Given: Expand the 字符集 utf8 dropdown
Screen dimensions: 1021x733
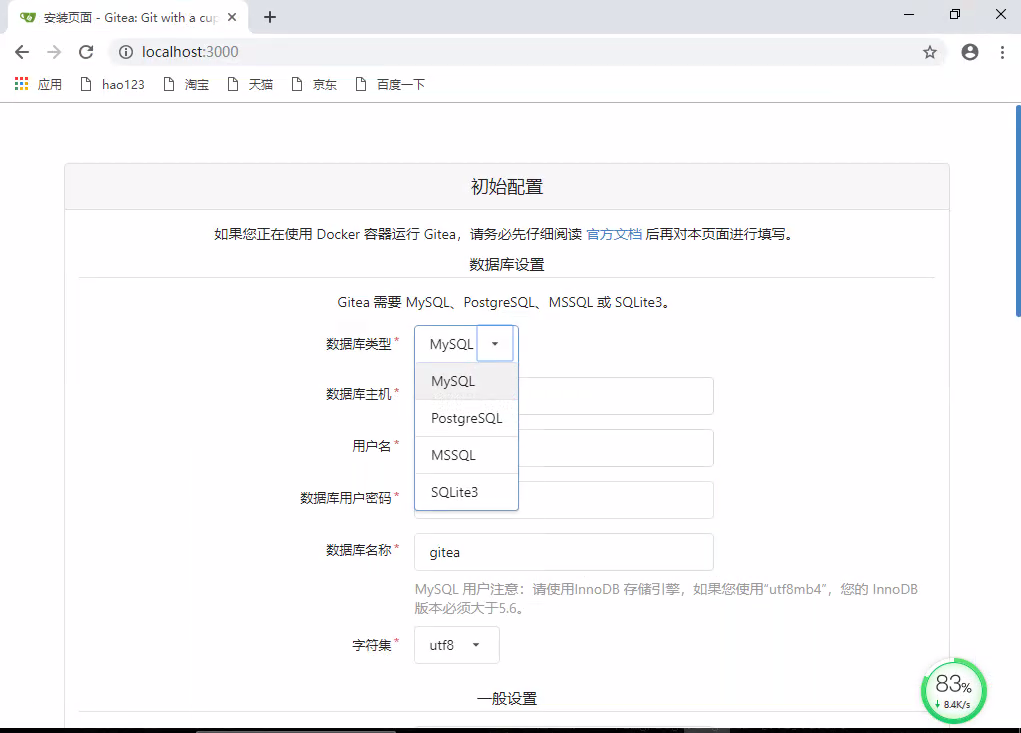Looking at the screenshot, I should point(456,645).
